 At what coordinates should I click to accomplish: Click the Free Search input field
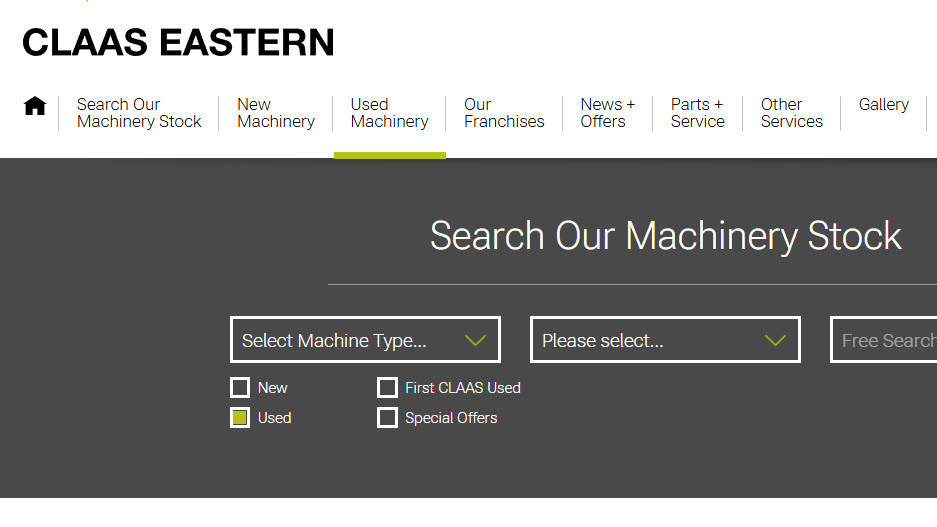[x=884, y=339]
